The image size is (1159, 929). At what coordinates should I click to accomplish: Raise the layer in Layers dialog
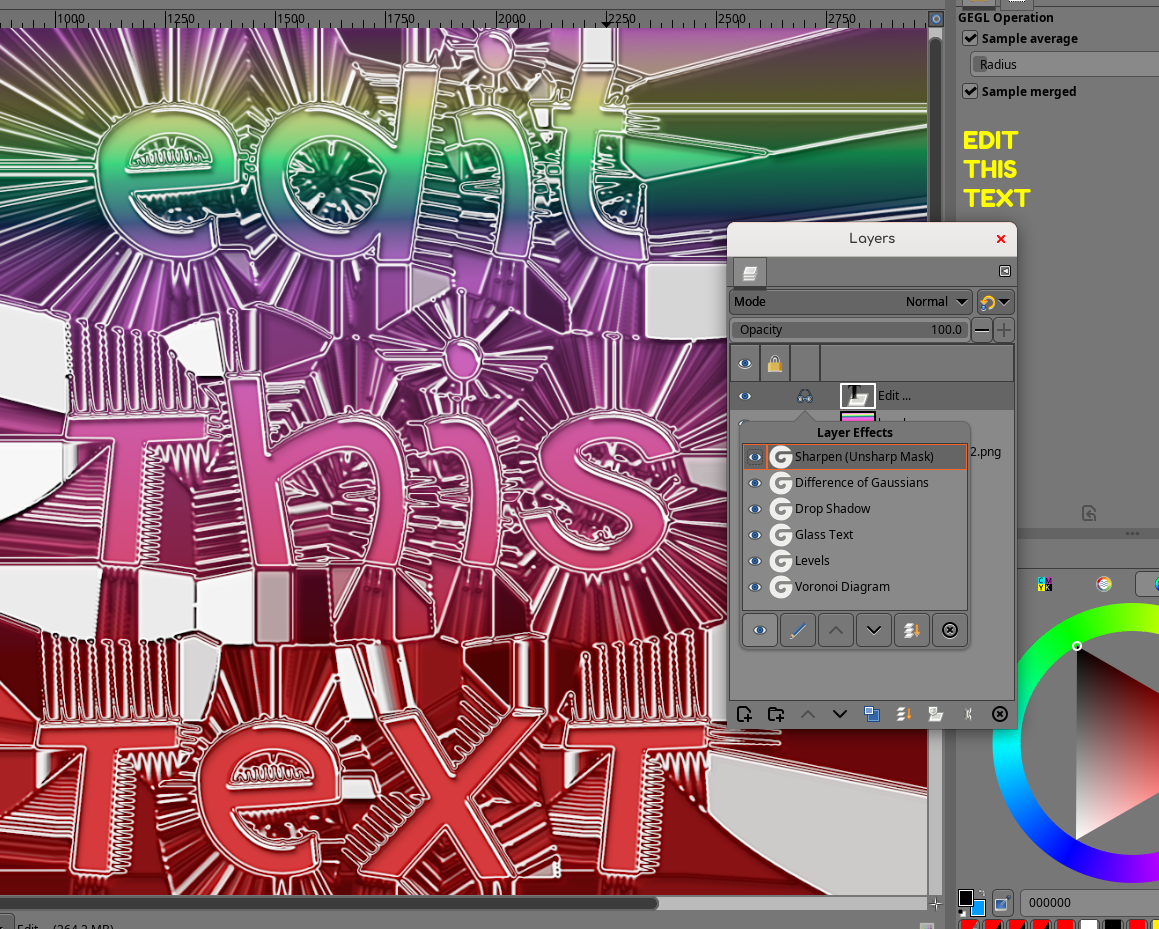click(x=808, y=714)
